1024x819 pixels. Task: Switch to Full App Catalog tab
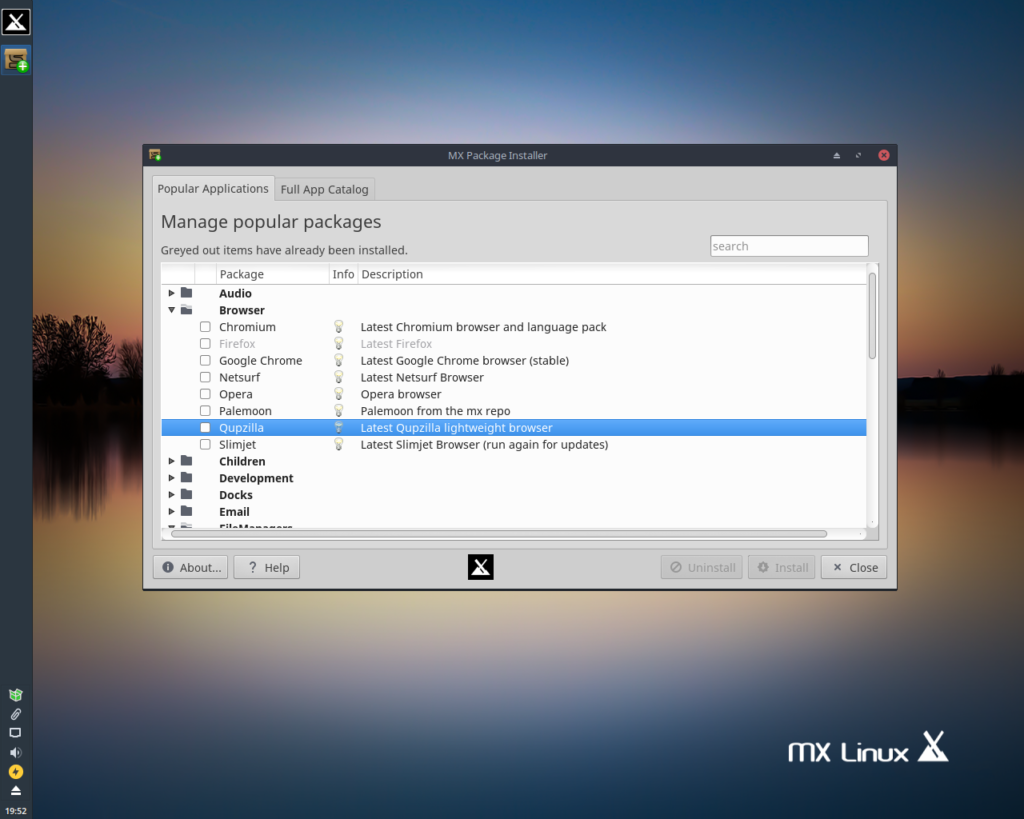(x=325, y=189)
